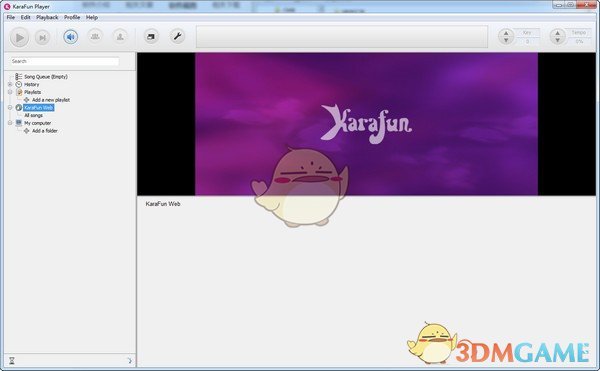Click the chevron arrow at sidebar bottom
Image resolution: width=600 pixels, height=371 pixels.
(x=130, y=361)
